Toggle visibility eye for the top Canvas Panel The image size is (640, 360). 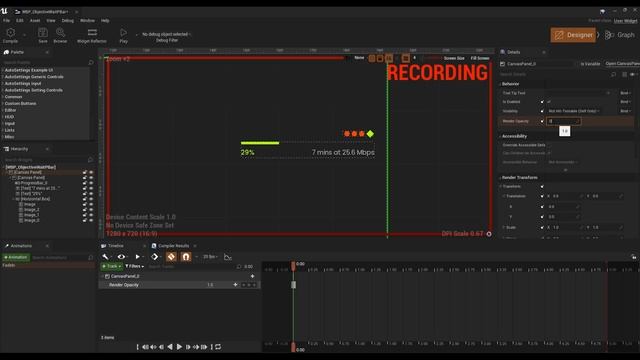(91, 172)
